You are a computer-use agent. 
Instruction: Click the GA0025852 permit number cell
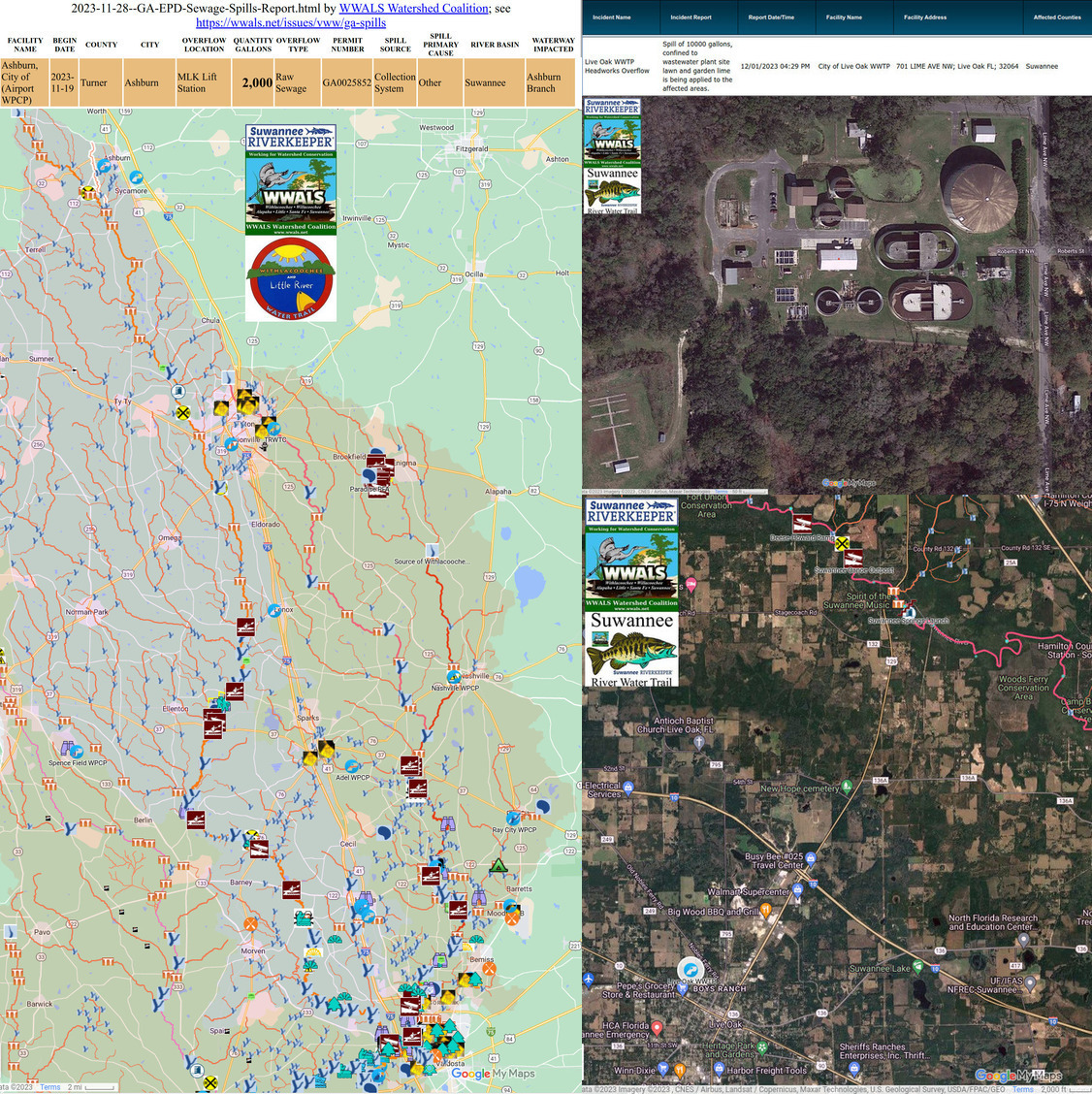(x=347, y=82)
